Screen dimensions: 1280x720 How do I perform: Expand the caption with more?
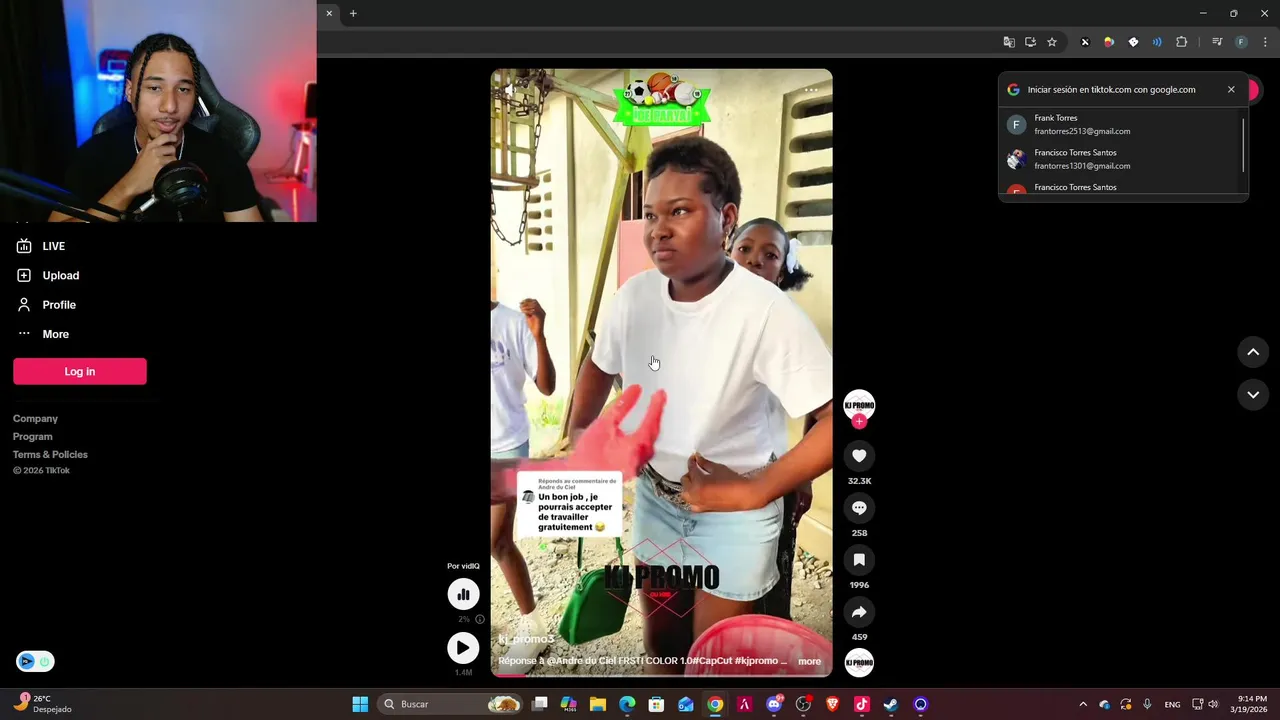(x=809, y=661)
